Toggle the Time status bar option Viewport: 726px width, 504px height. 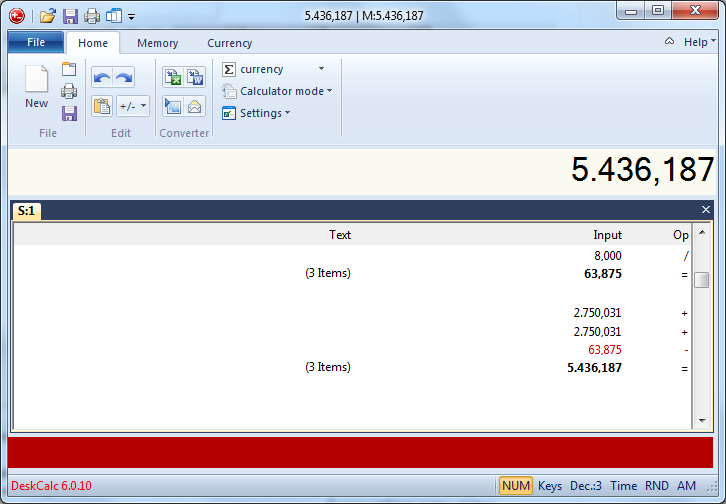pyautogui.click(x=623, y=486)
